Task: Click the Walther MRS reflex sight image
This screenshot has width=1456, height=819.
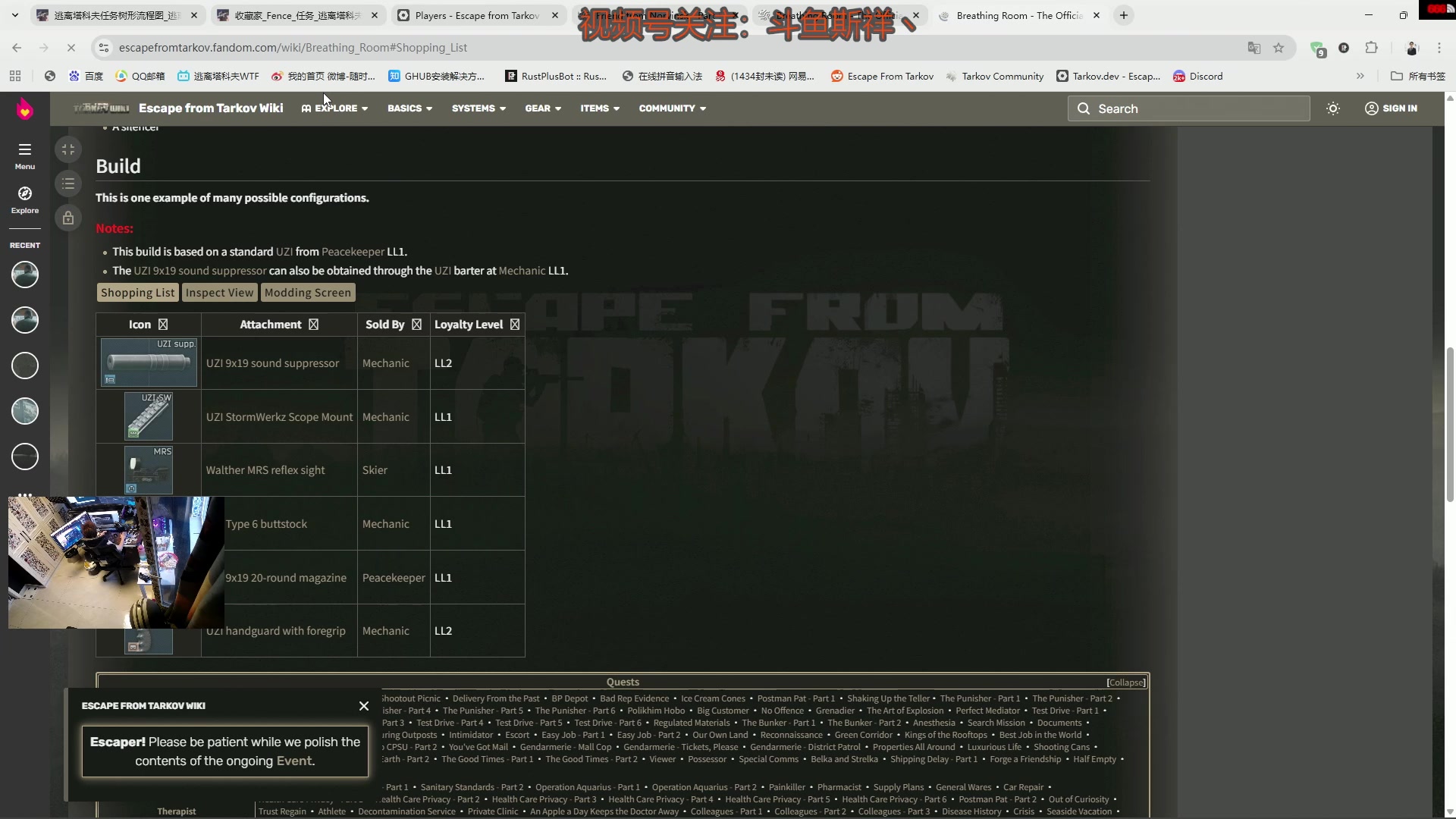Action: [x=149, y=470]
